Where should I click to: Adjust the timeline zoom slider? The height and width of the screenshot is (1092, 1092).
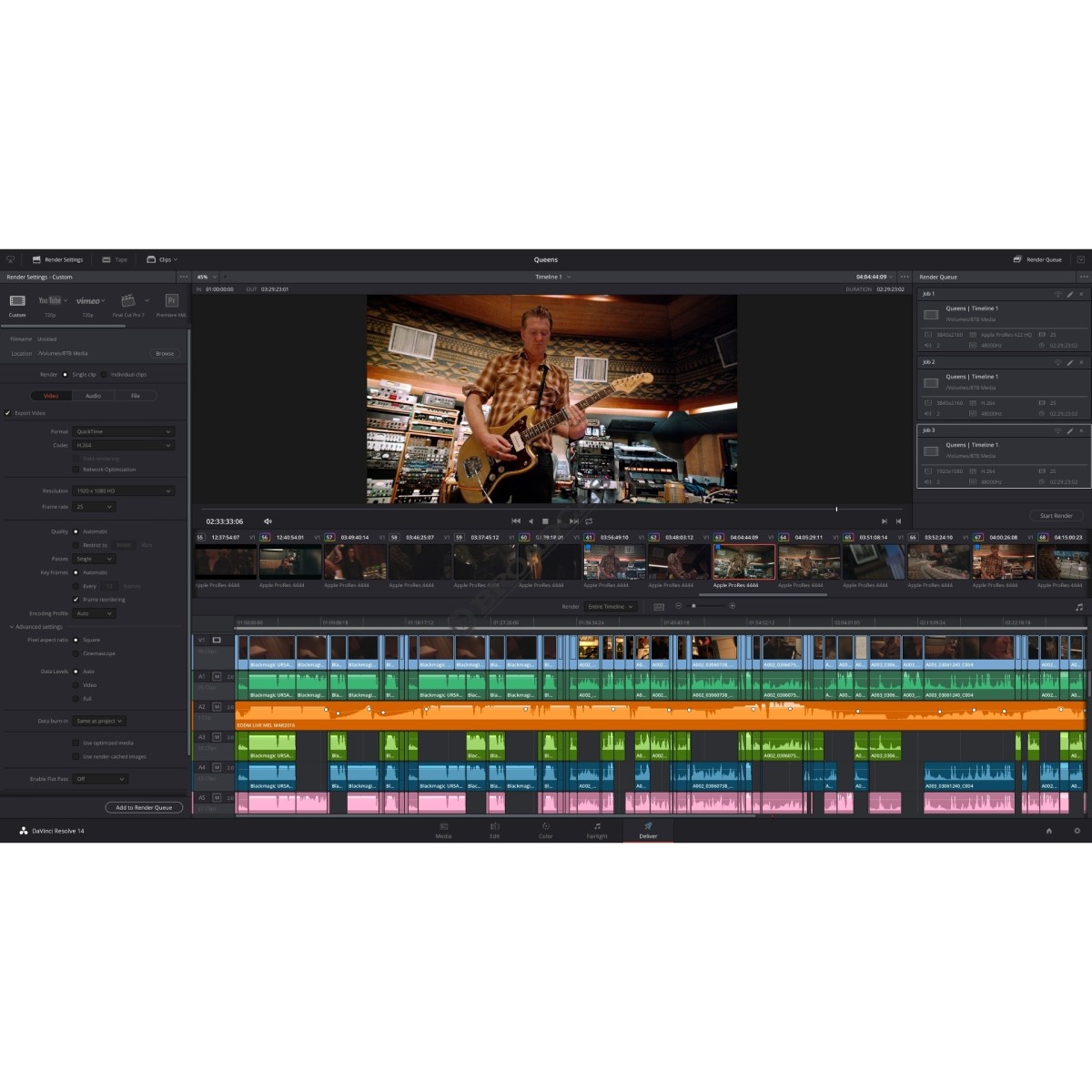(694, 606)
